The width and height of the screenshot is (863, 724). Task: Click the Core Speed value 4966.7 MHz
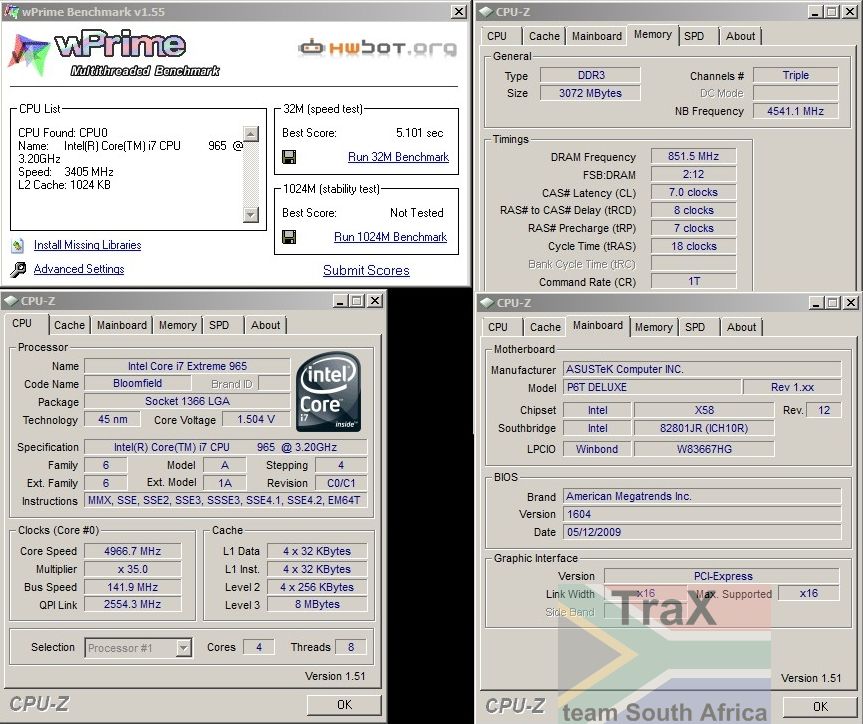(133, 551)
